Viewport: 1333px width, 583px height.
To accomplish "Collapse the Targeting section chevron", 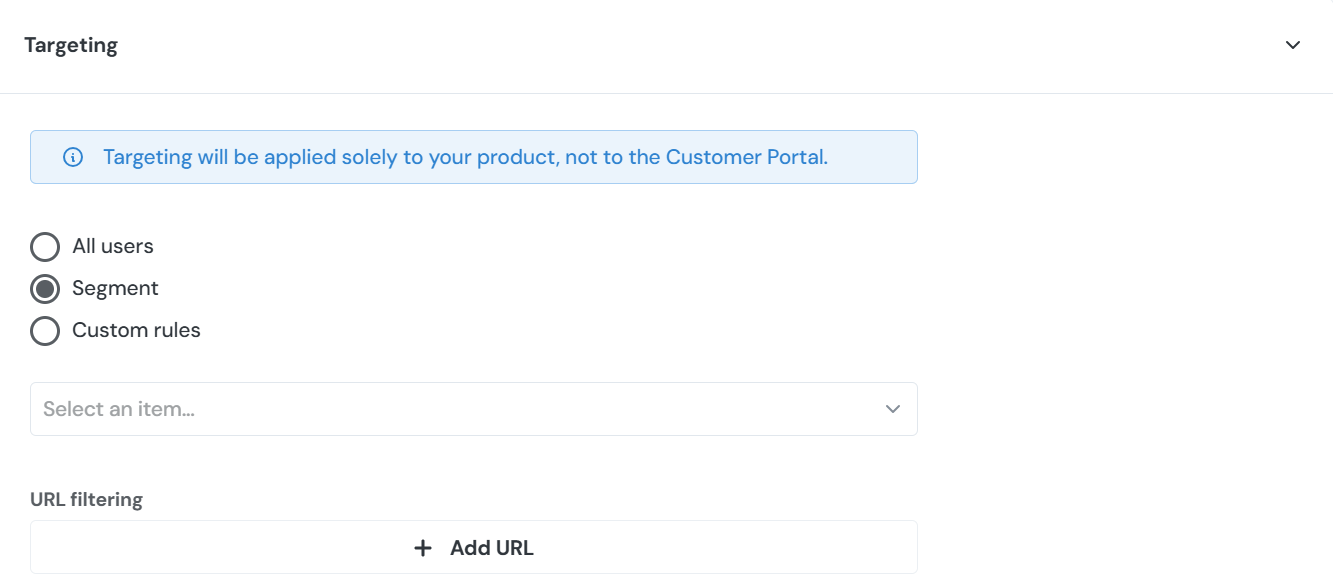I will pos(1293,45).
